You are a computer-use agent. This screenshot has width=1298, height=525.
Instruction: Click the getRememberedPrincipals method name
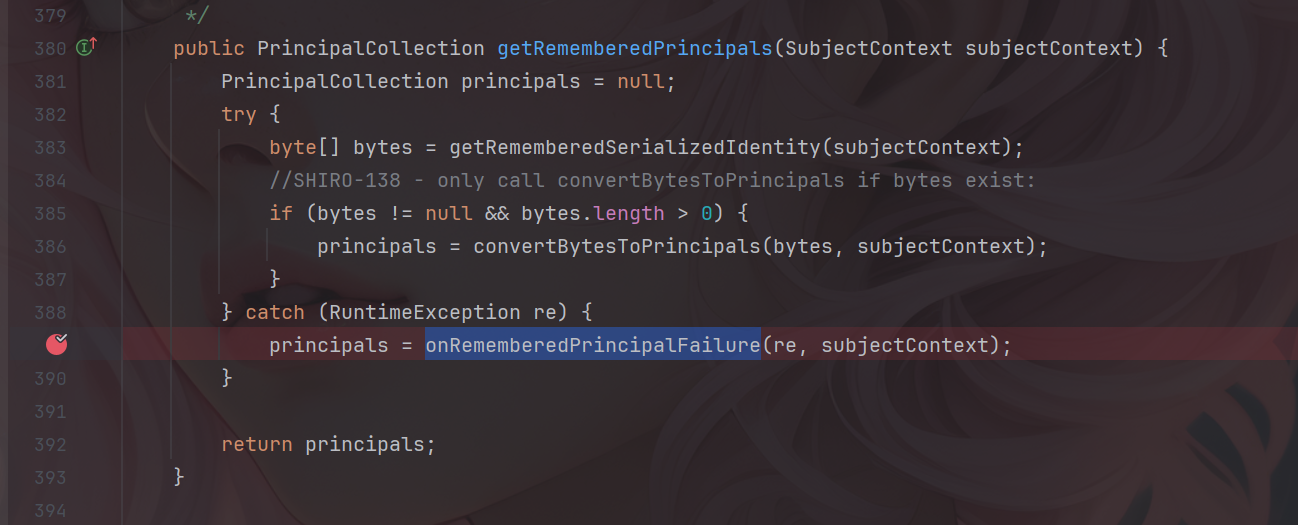[635, 48]
